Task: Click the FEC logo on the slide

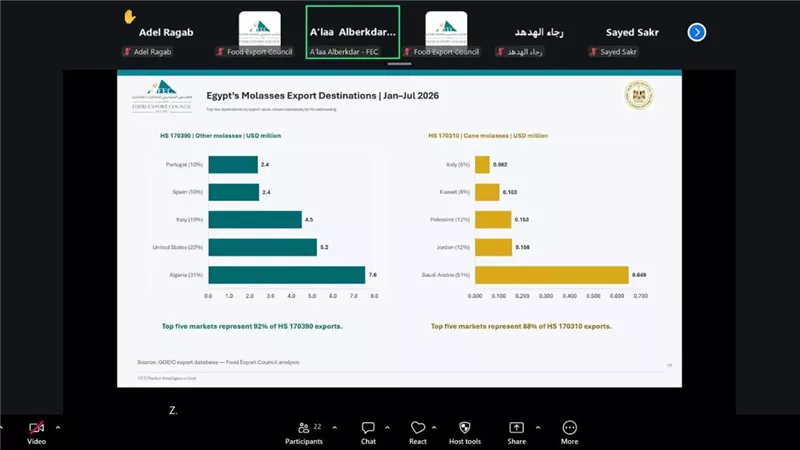Action: click(x=162, y=96)
